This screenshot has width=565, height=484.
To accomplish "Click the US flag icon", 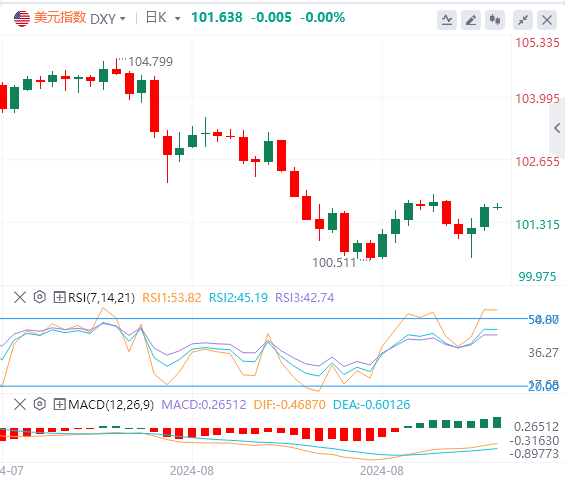I will (22, 18).
